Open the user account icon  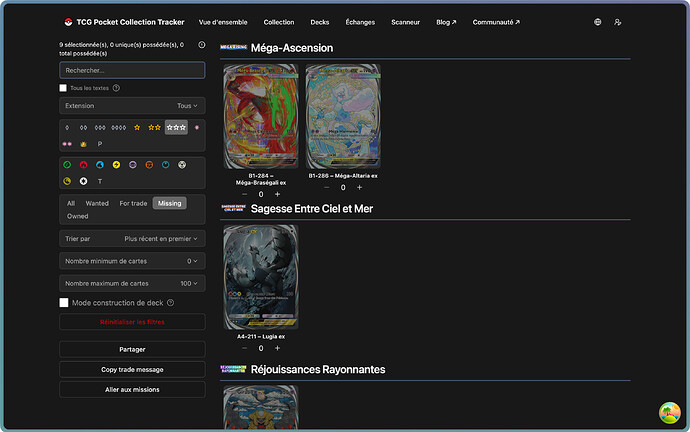618,22
